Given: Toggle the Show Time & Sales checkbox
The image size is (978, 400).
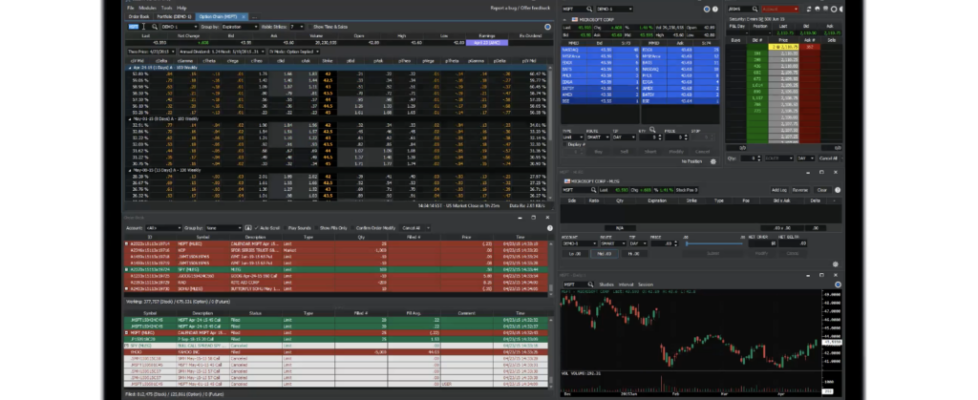Looking at the screenshot, I should pos(309,27).
